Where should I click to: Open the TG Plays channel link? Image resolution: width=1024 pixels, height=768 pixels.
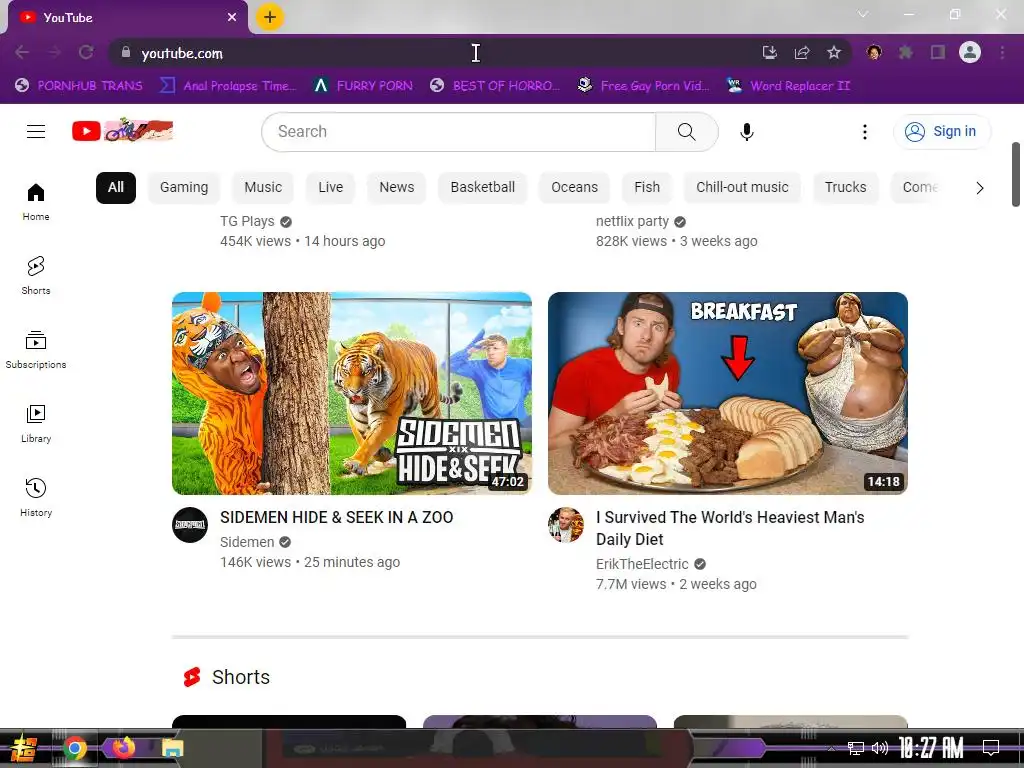(x=247, y=221)
